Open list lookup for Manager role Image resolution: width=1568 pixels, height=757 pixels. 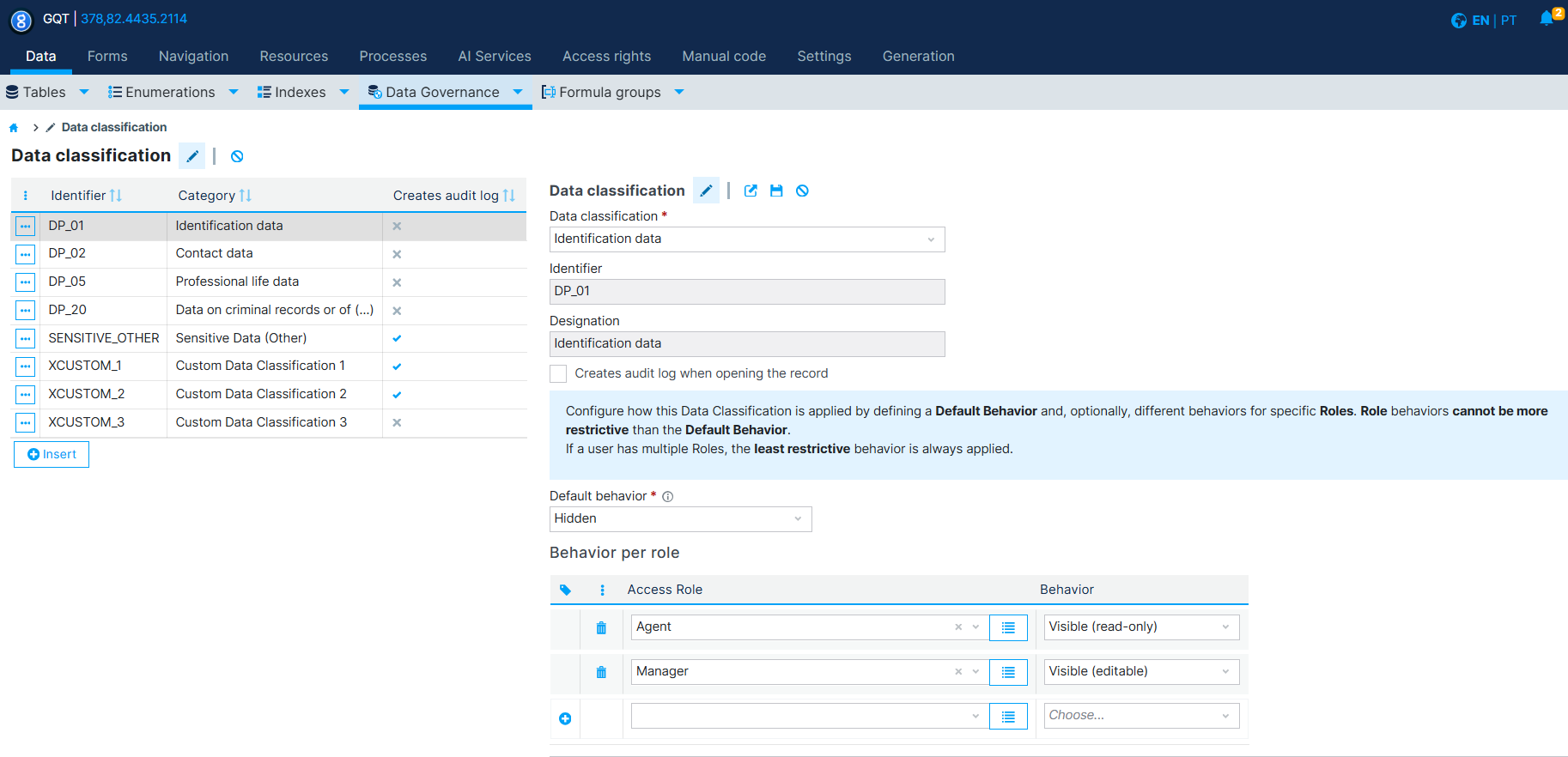(1008, 672)
